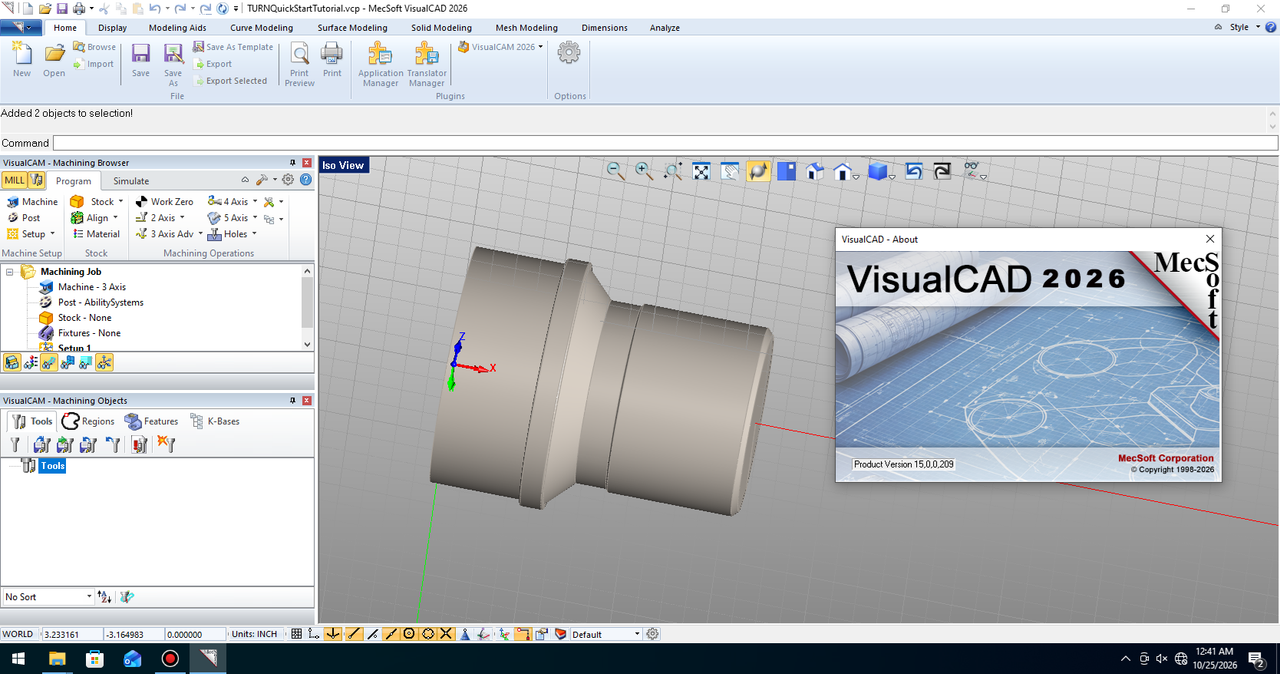Open the K-Bases tab

click(214, 421)
